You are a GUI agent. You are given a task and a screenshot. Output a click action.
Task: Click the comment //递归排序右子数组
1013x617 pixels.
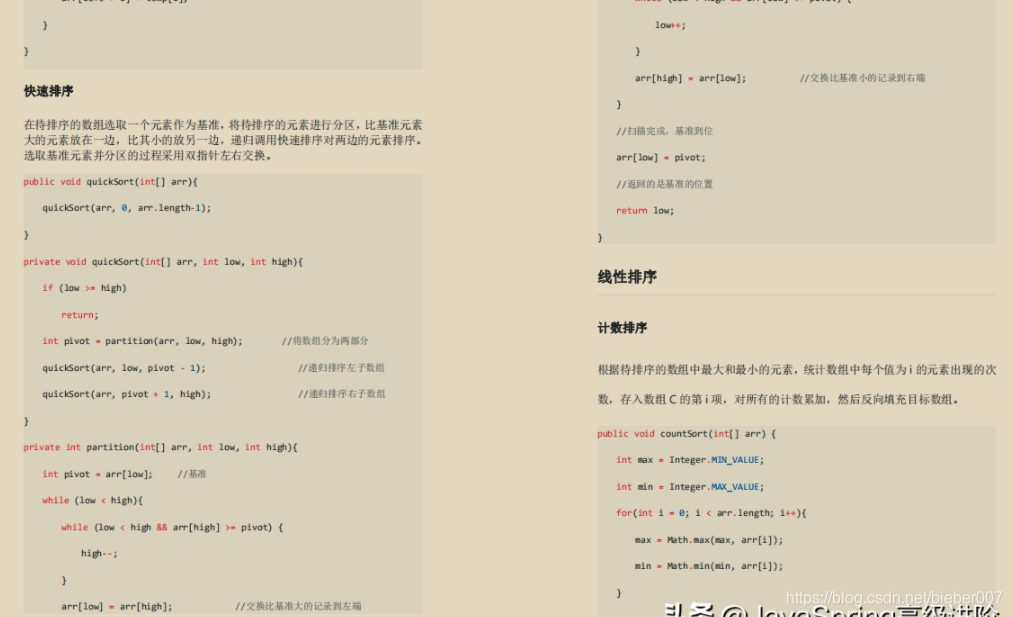click(341, 394)
